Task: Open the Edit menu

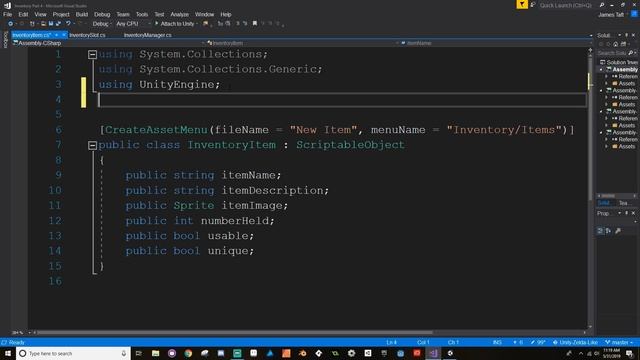Action: click(23, 14)
